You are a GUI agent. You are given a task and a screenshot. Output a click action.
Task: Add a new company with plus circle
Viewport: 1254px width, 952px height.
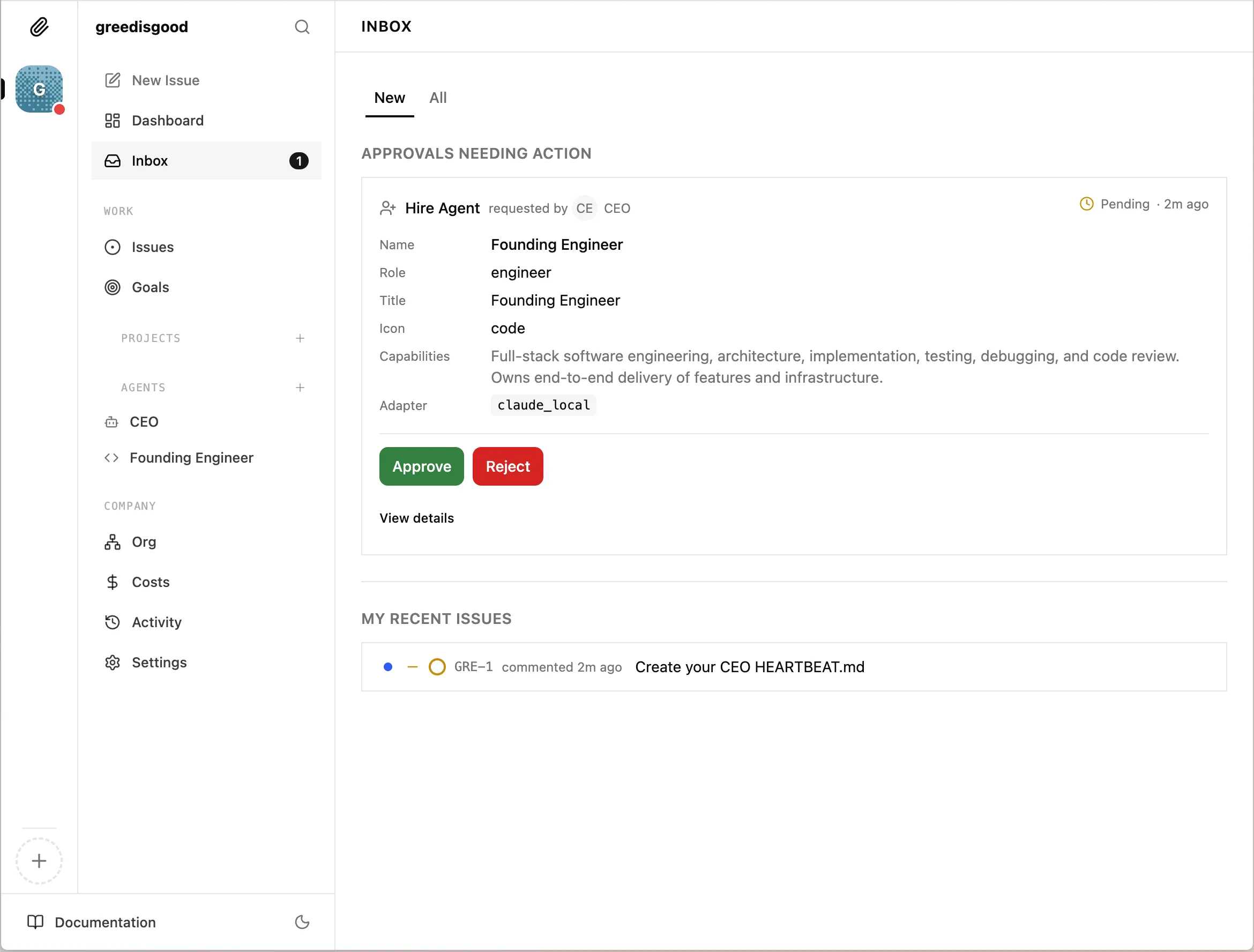[39, 861]
